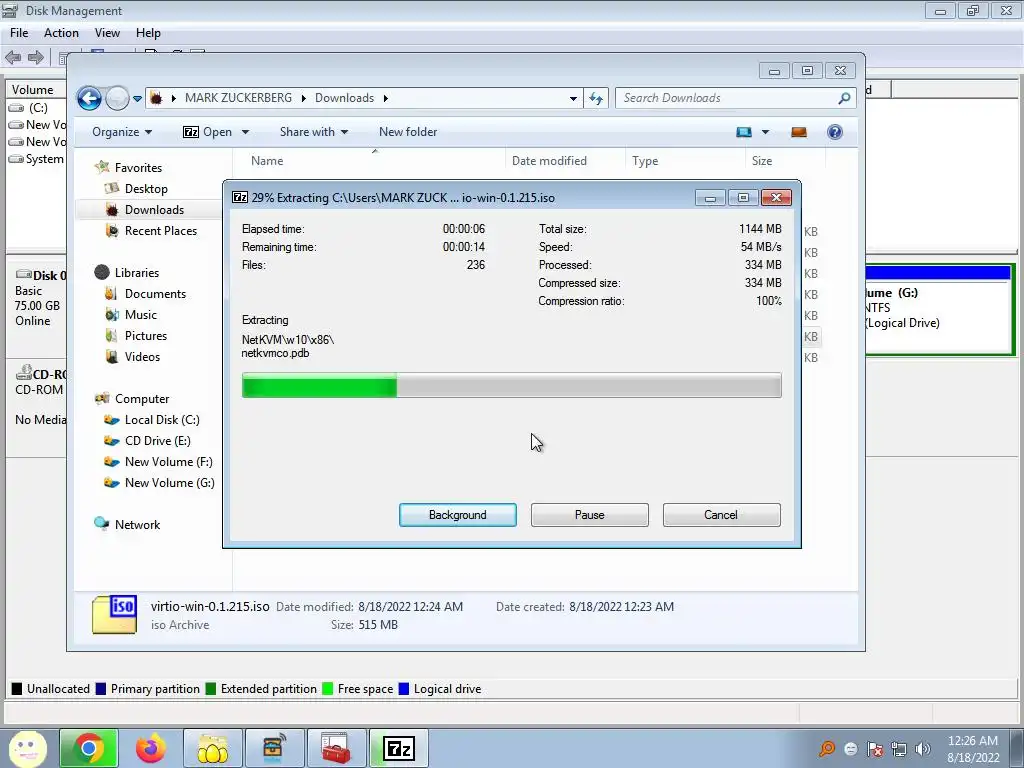
Task: Open address bar history dropdown
Action: pyautogui.click(x=573, y=99)
